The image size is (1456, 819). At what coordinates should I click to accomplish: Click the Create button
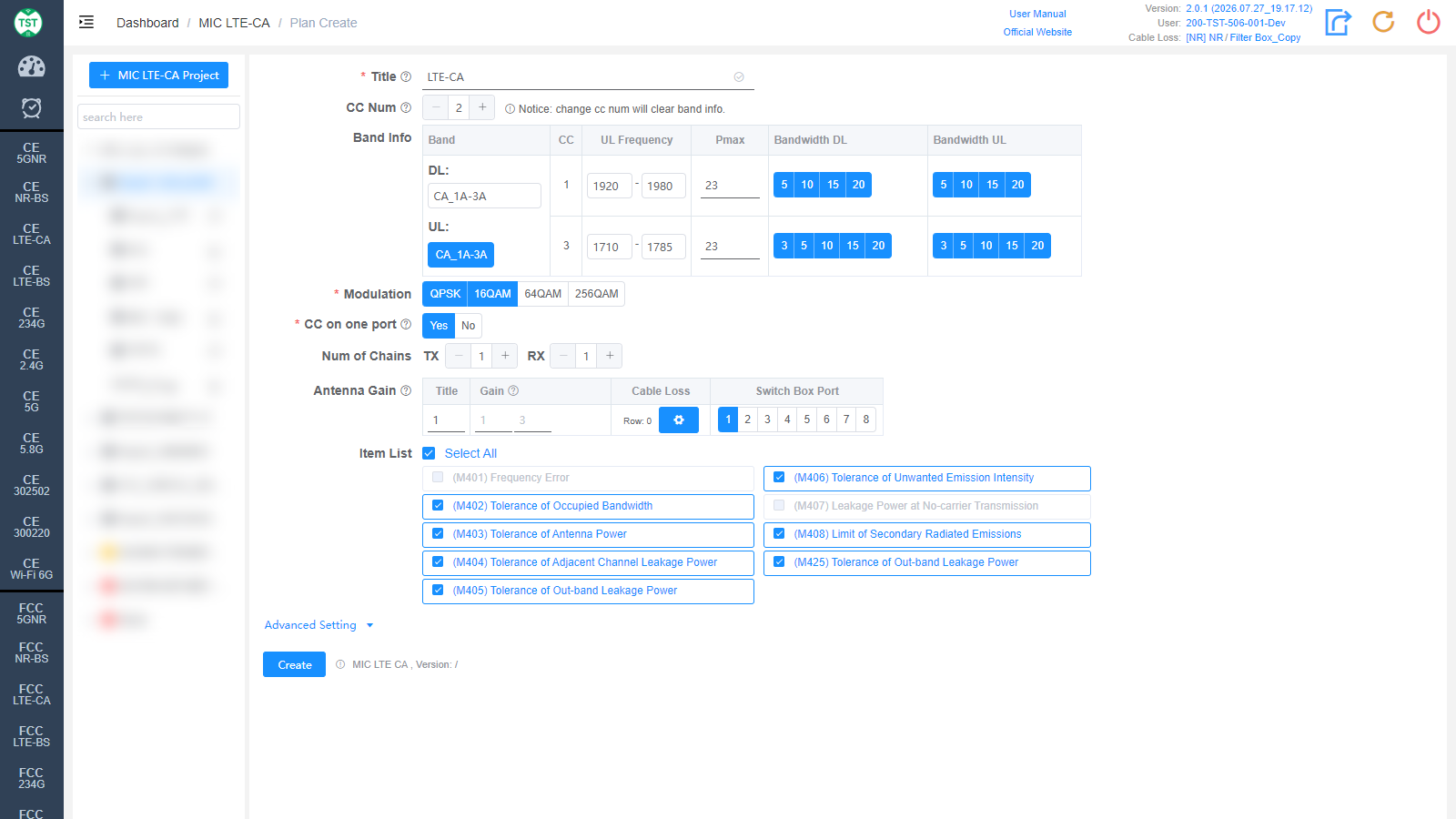[295, 665]
